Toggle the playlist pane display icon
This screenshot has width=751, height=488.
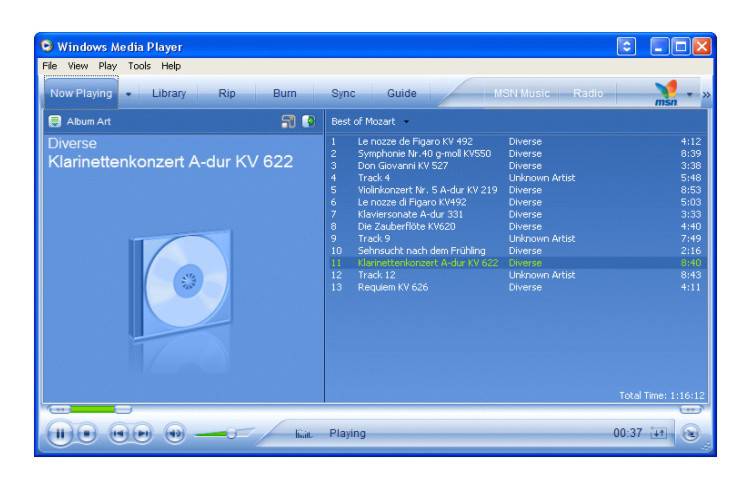pyautogui.click(x=309, y=121)
